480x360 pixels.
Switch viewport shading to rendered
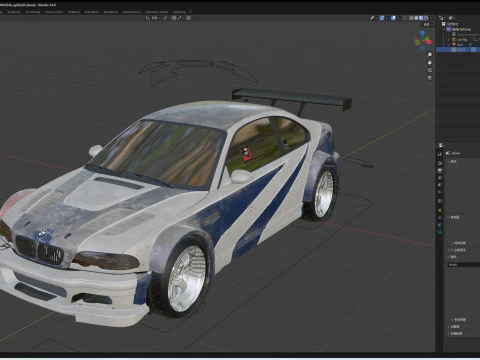pos(426,18)
